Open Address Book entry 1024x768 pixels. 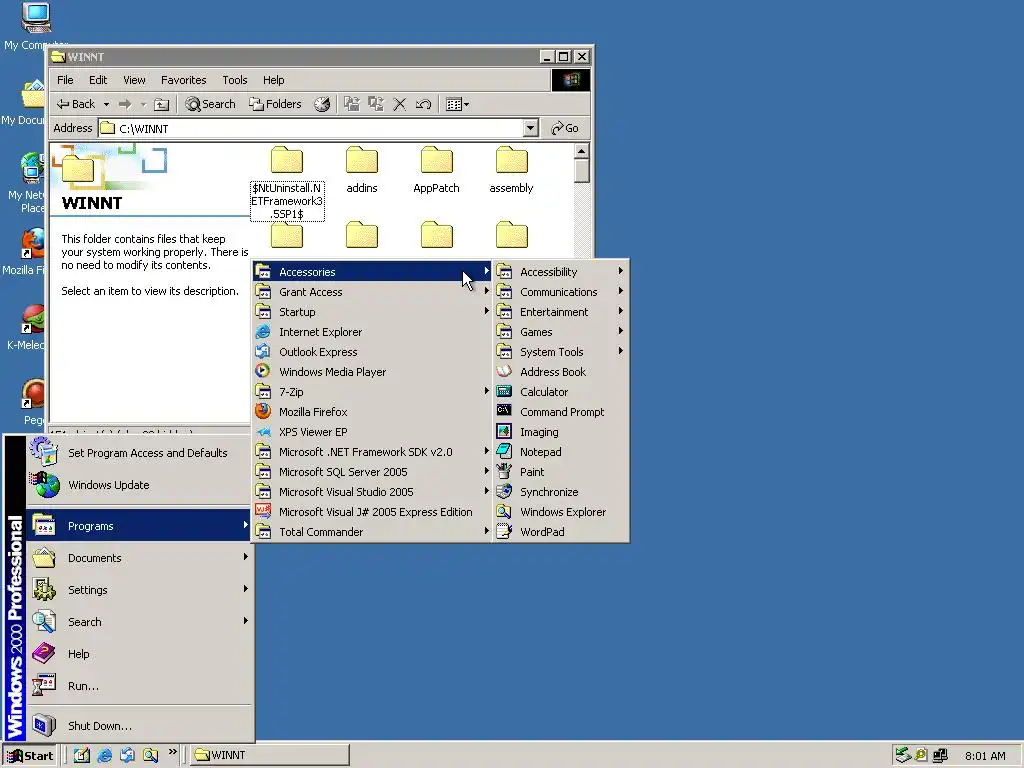(x=561, y=372)
